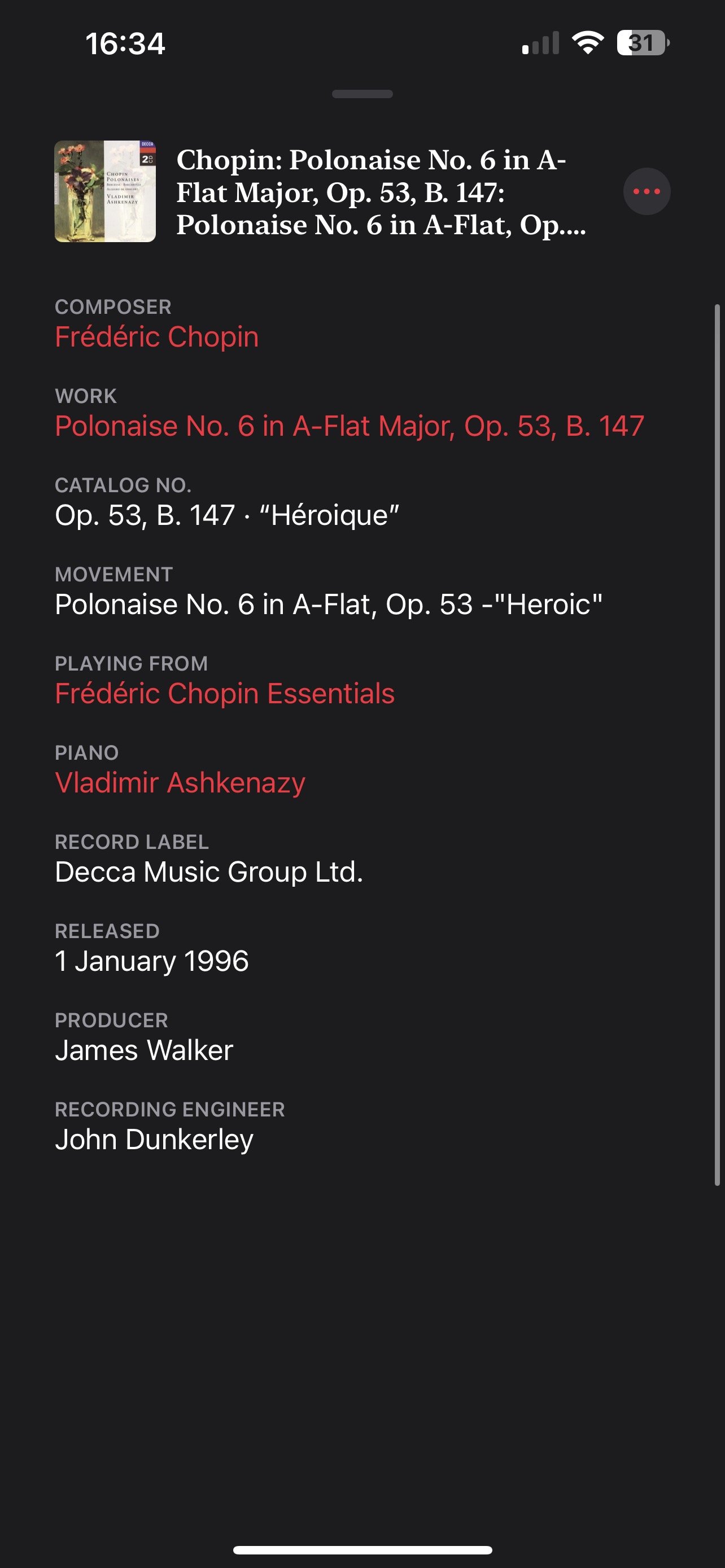Tap producer name James Walker
The height and width of the screenshot is (1568, 725).
(145, 1050)
